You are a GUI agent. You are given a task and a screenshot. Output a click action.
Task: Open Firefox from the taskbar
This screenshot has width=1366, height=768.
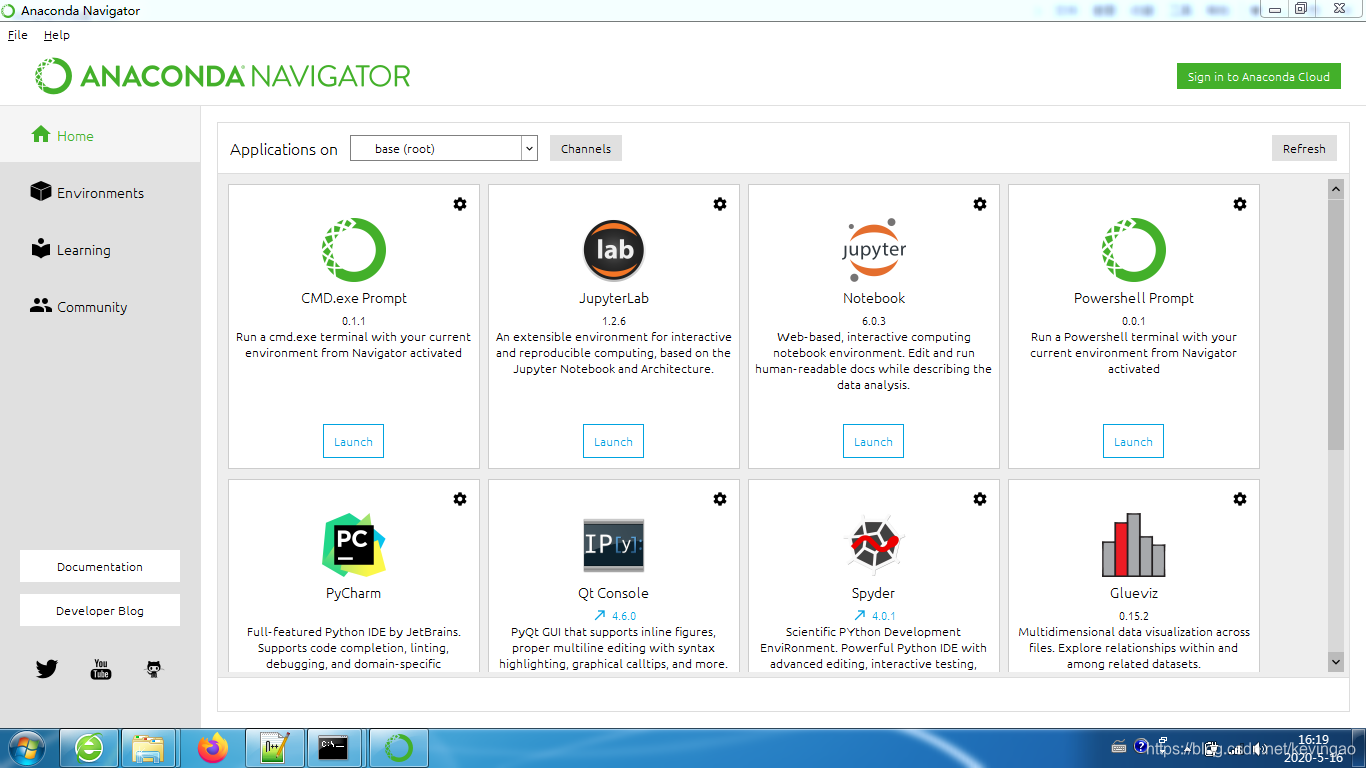pyautogui.click(x=213, y=747)
